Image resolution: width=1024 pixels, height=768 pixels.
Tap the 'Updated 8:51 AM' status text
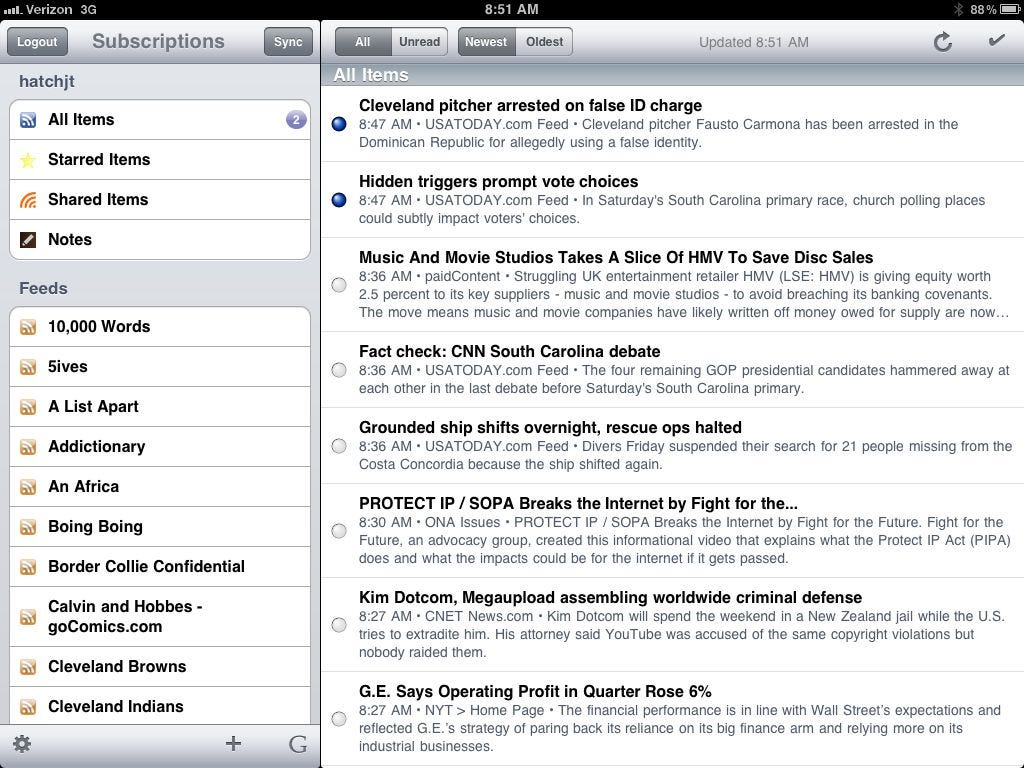754,42
